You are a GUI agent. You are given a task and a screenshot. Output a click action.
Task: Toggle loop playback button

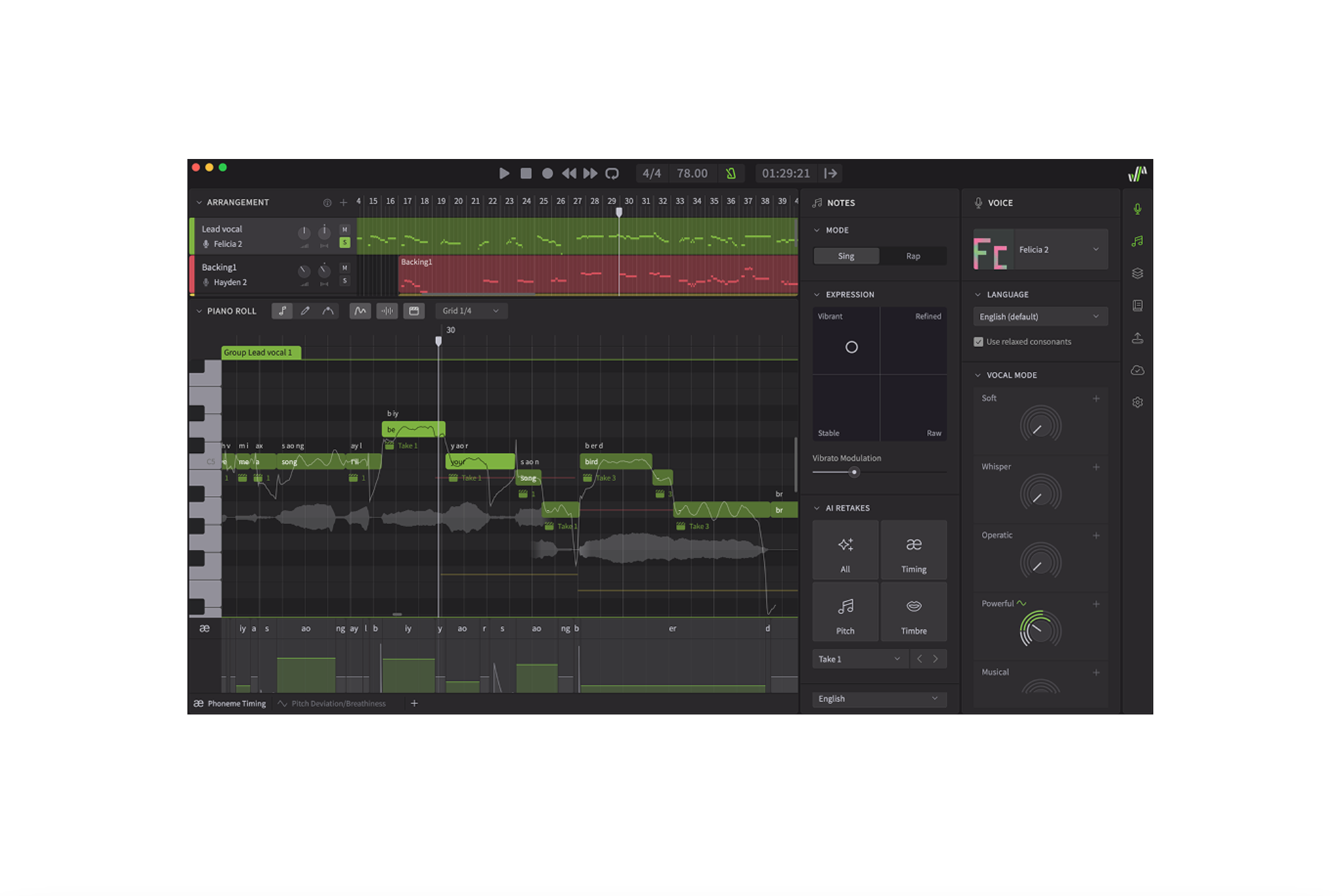pos(612,174)
